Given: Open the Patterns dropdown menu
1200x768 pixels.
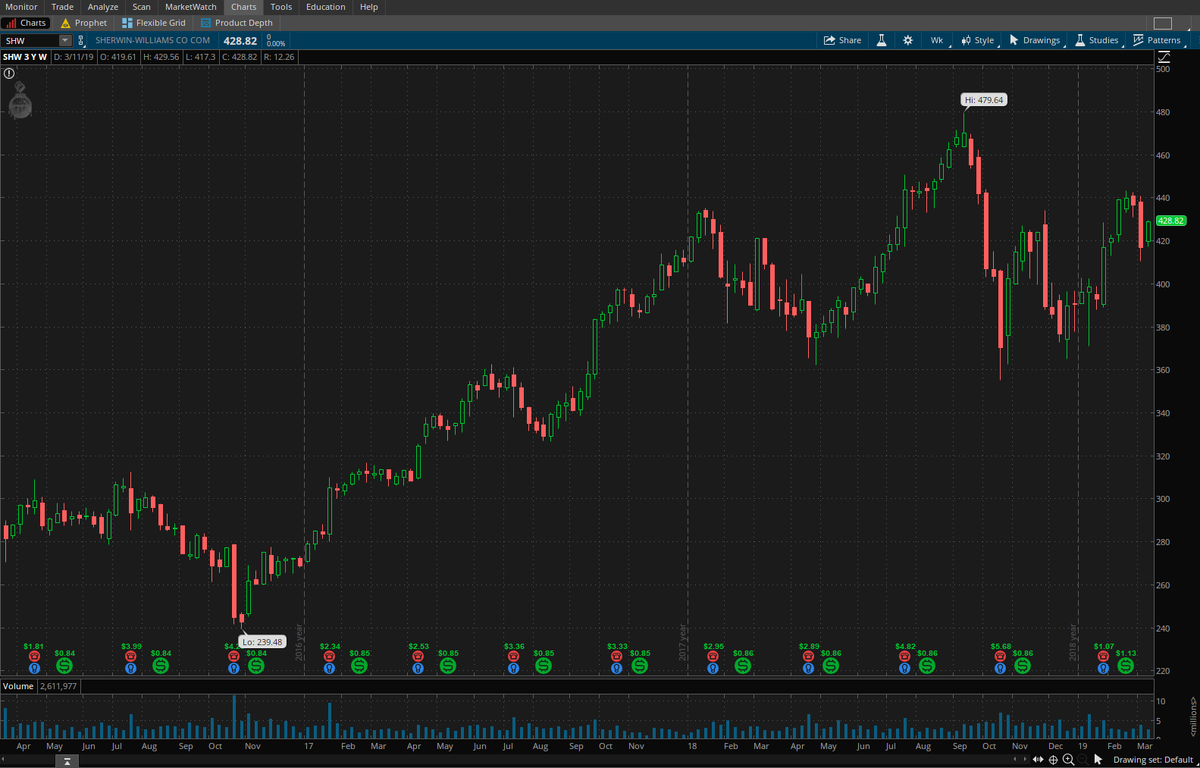Looking at the screenshot, I should click(x=1157, y=40).
